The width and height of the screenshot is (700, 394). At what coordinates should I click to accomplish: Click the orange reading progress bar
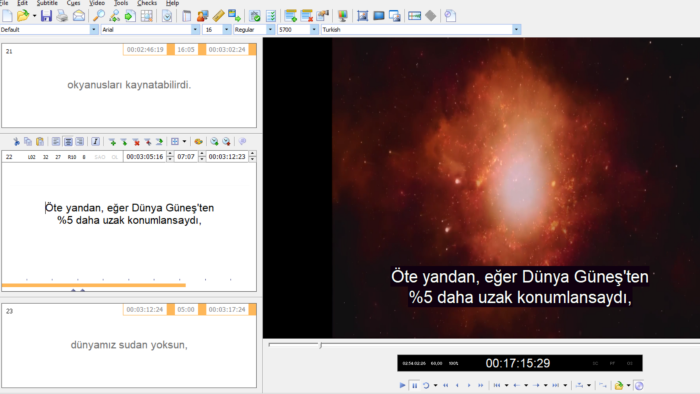94,285
